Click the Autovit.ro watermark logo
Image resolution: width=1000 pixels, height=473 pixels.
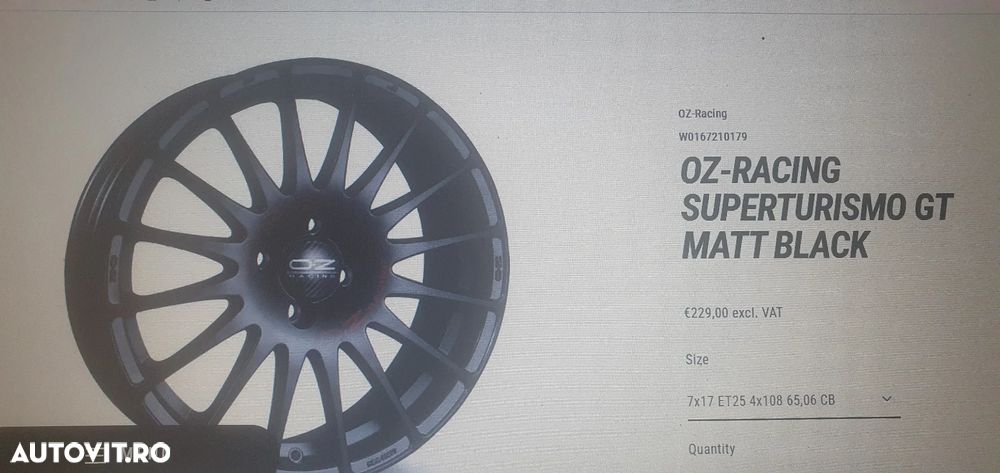coord(91,452)
